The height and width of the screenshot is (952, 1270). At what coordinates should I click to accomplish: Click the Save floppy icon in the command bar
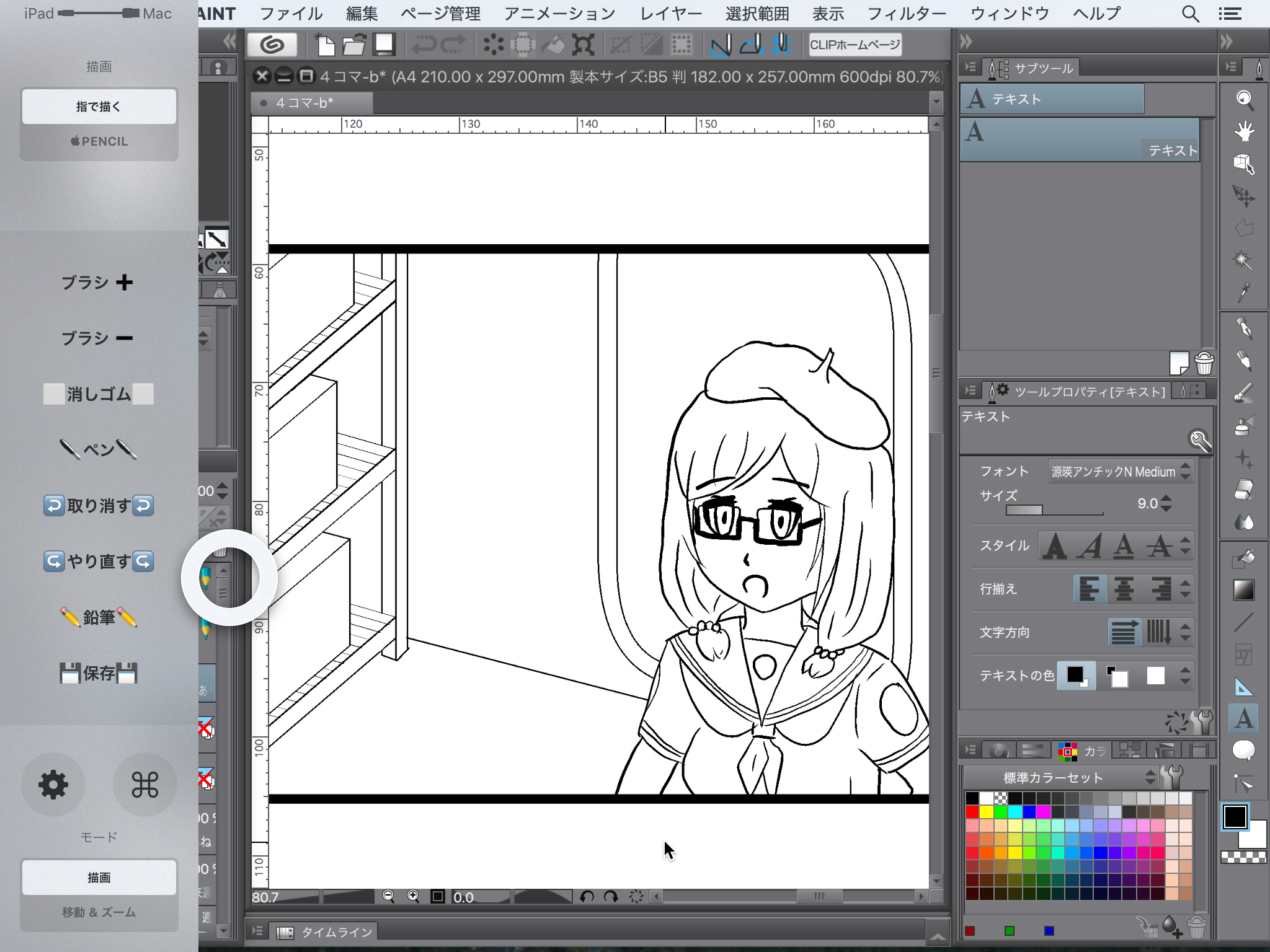(x=384, y=45)
